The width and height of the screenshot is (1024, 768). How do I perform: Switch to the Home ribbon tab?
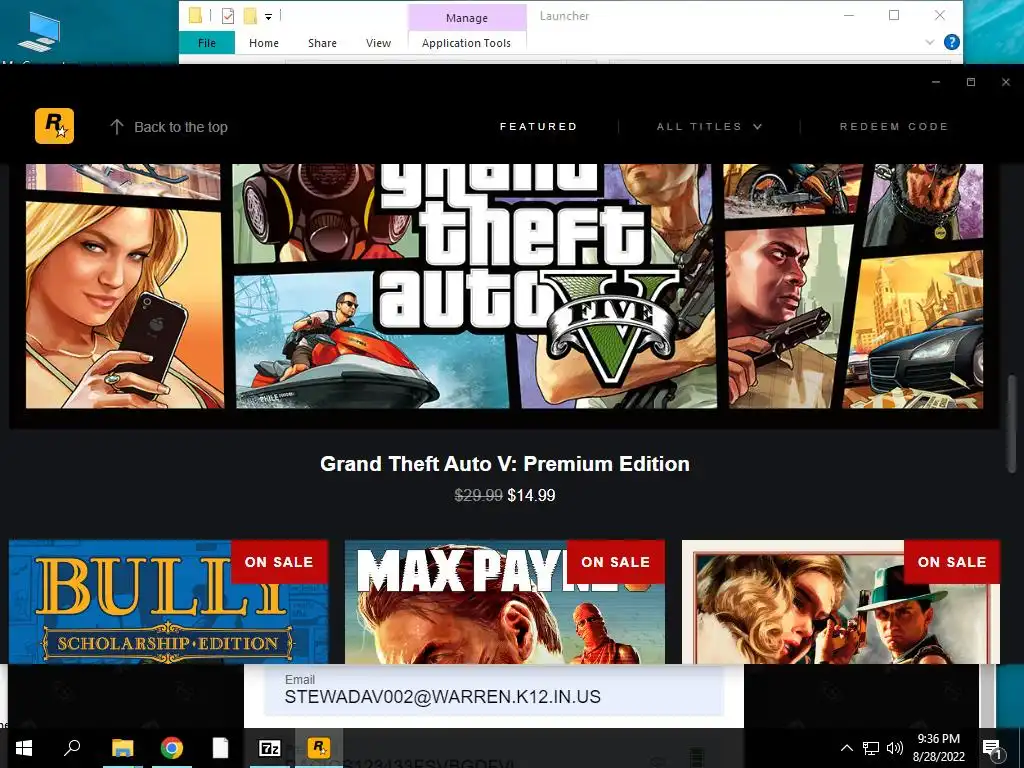click(264, 43)
